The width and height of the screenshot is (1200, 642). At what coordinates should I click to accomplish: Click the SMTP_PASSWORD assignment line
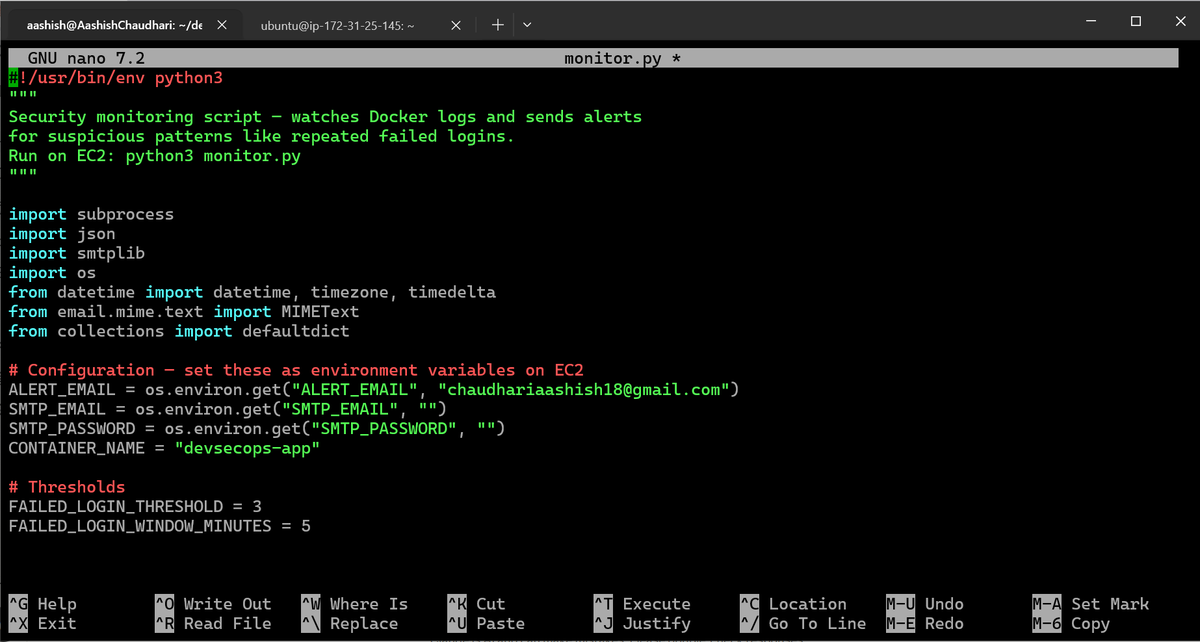click(257, 428)
